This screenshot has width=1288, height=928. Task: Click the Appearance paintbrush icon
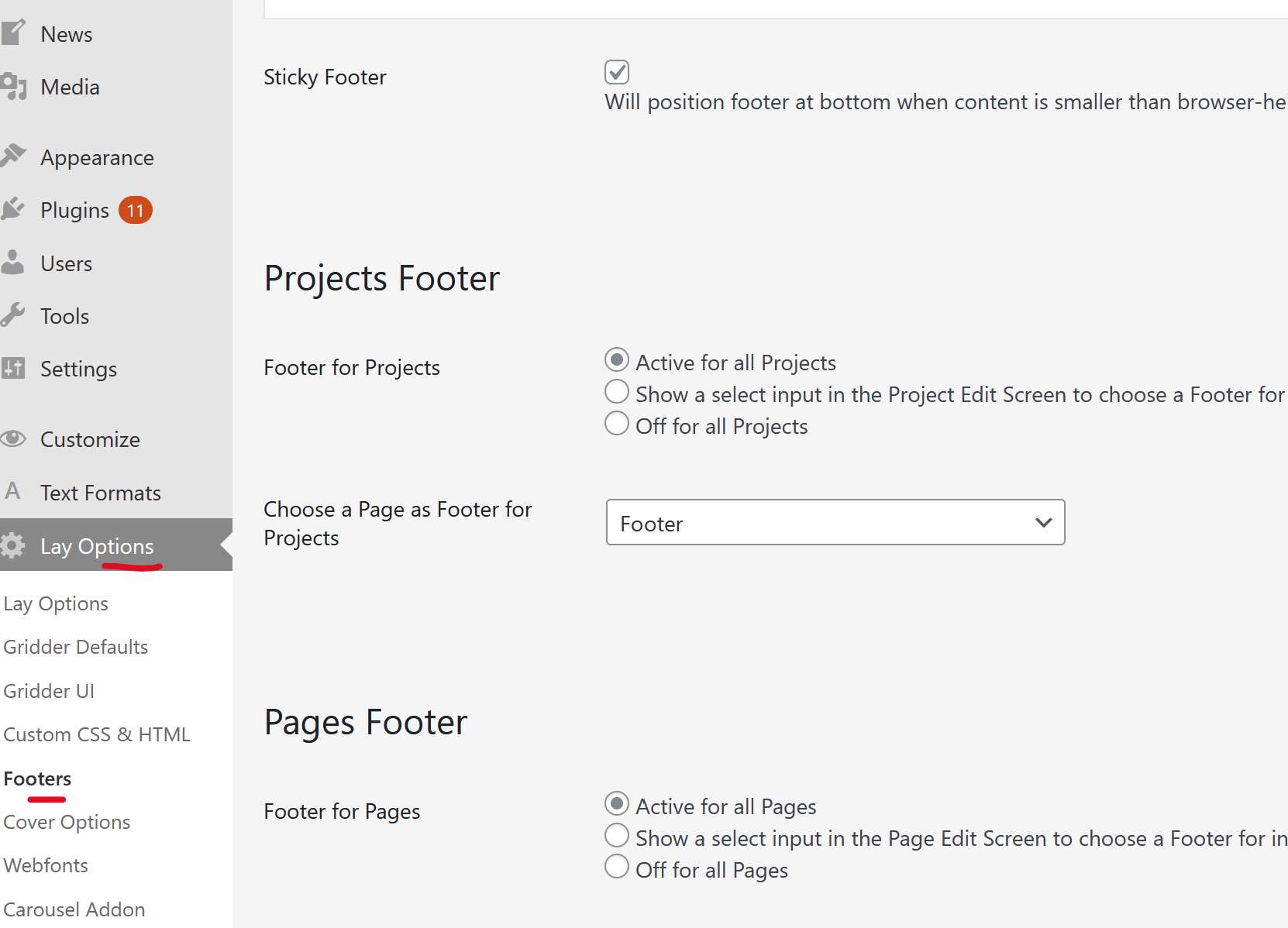tap(13, 156)
